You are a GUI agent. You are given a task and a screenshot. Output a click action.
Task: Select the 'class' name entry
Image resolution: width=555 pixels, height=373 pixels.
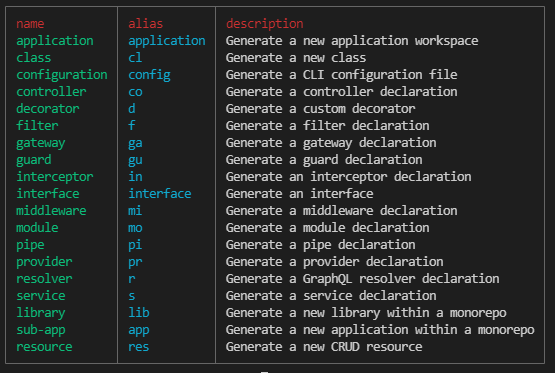[34, 58]
